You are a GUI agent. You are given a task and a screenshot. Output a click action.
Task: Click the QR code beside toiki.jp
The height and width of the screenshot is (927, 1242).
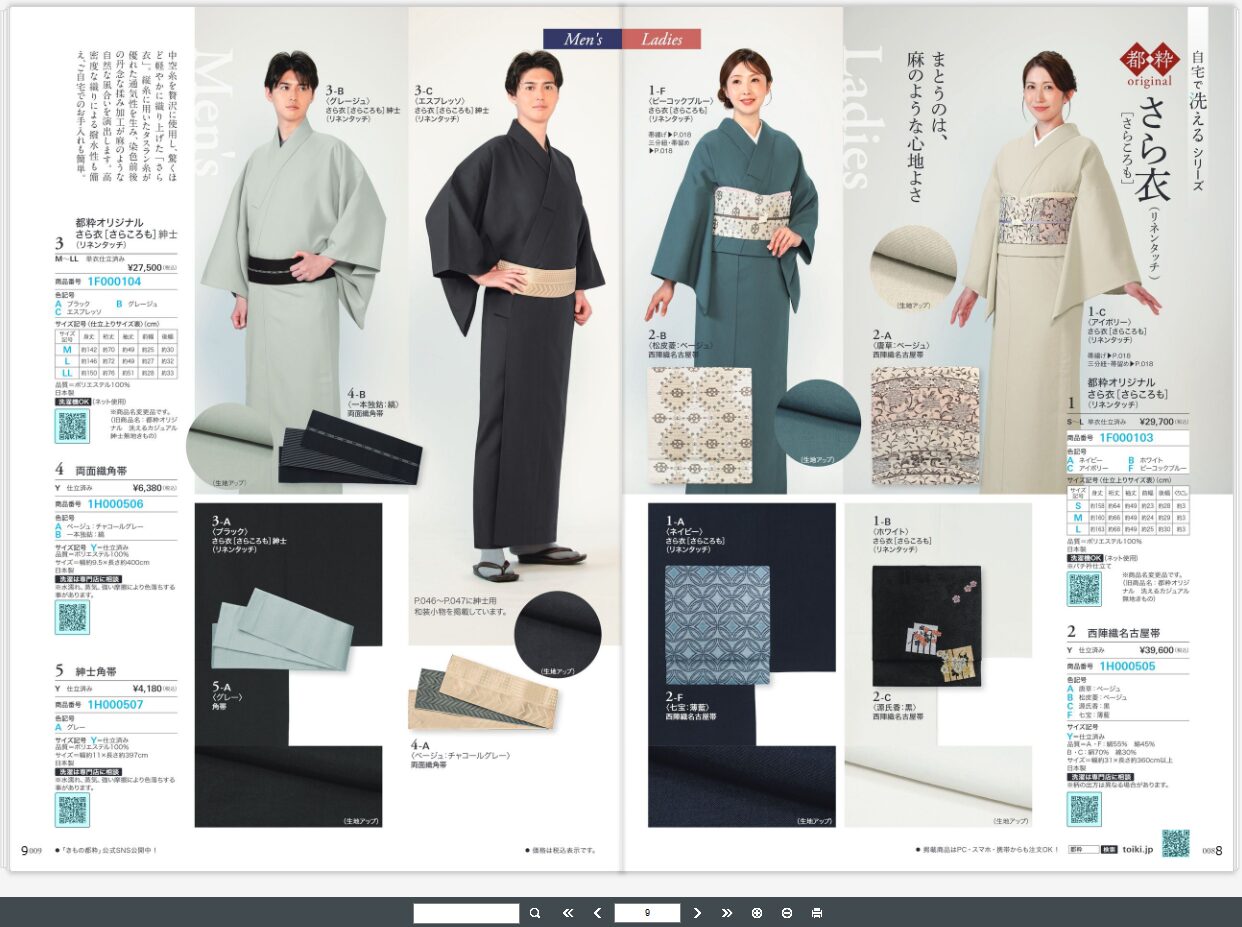click(x=1176, y=843)
